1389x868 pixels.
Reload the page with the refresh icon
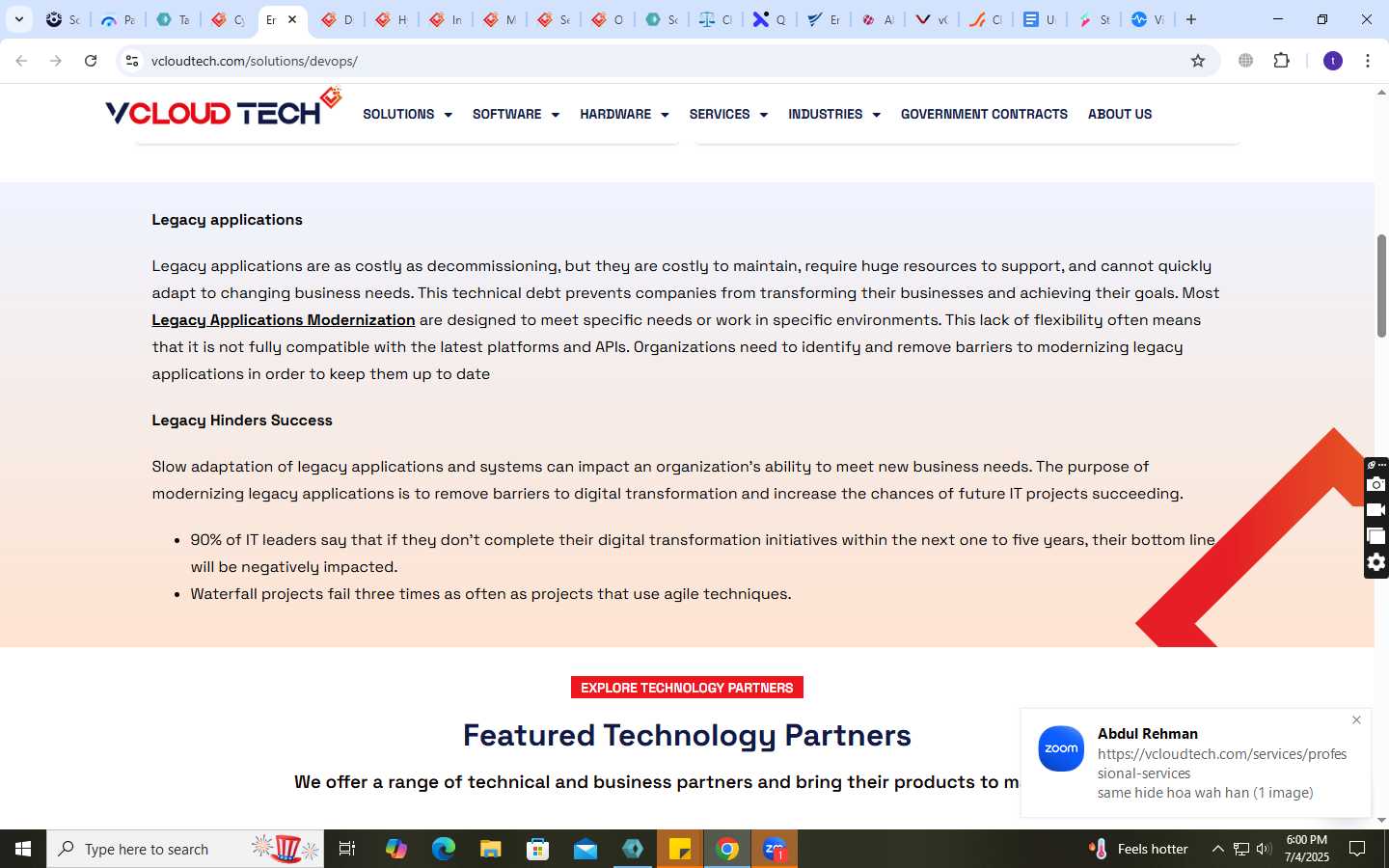click(x=91, y=61)
